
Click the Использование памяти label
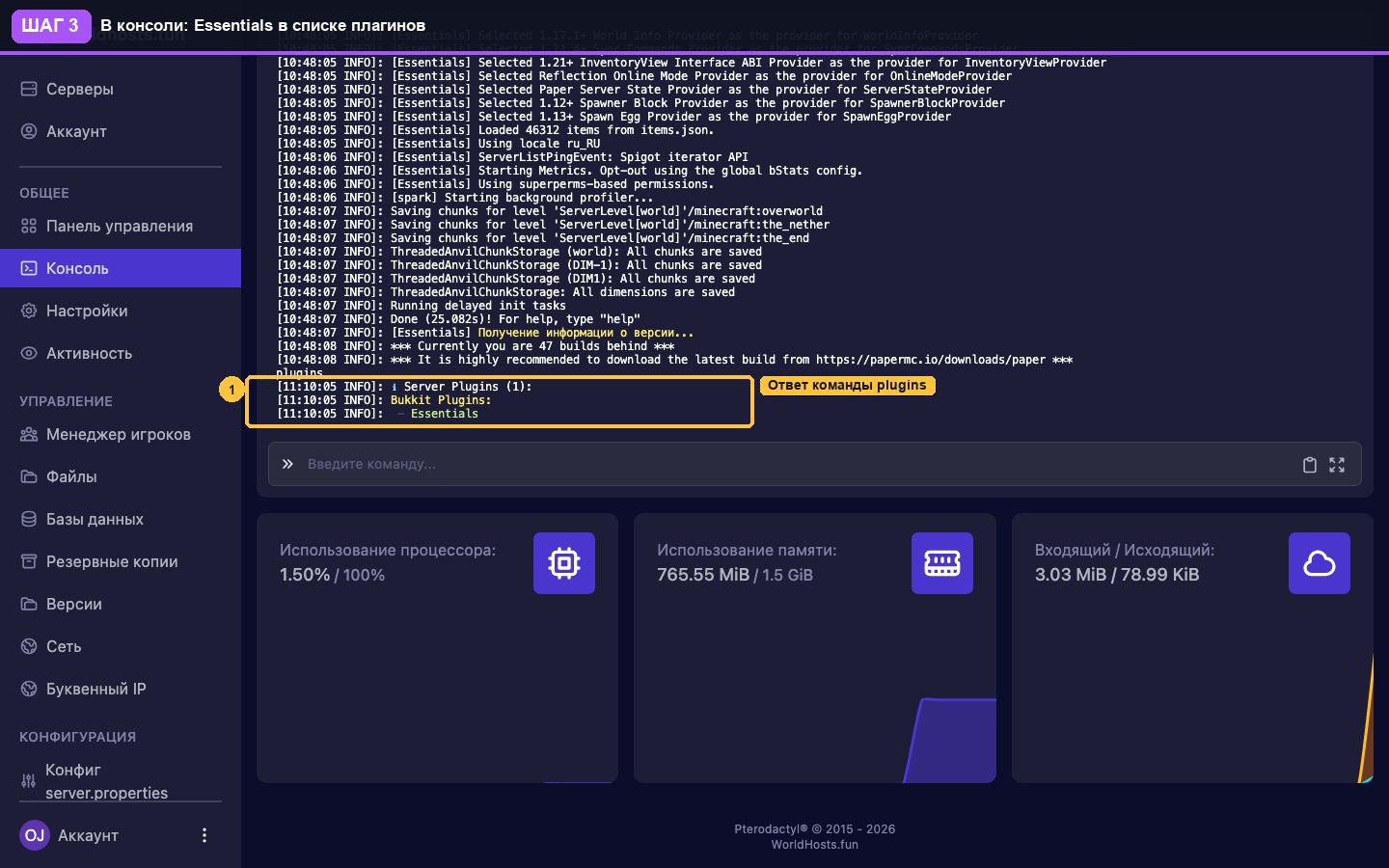(x=747, y=550)
